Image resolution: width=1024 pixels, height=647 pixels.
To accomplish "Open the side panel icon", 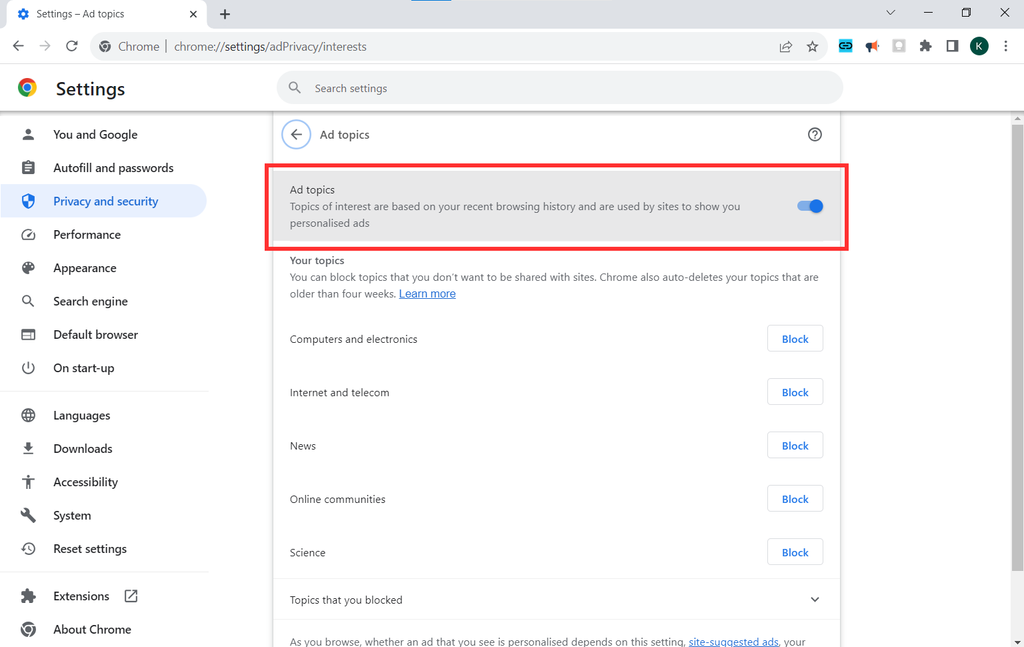I will click(x=952, y=46).
